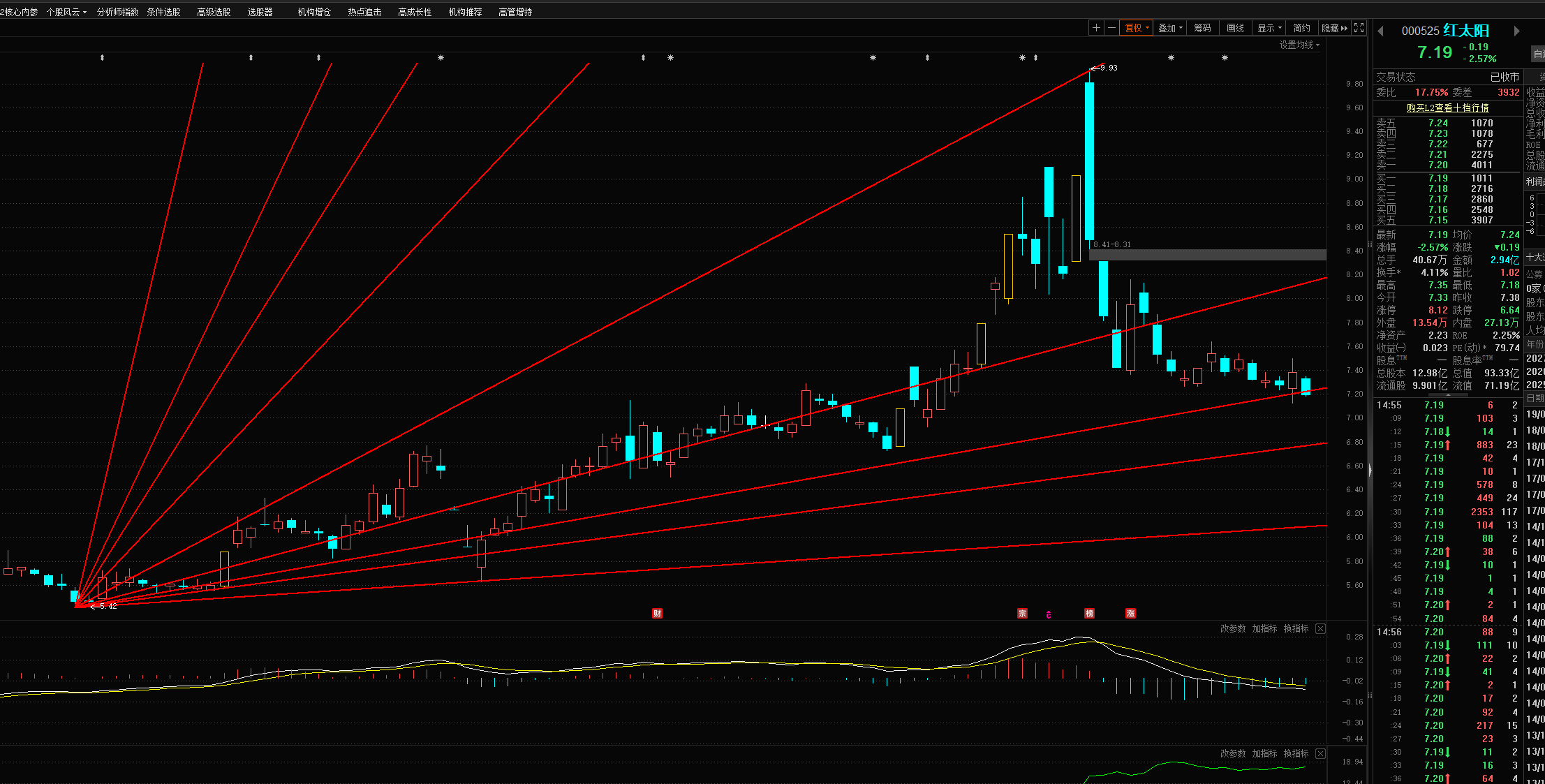Click the 买五 7.15 bid price row
The height and width of the screenshot is (784, 1545).
1447,220
